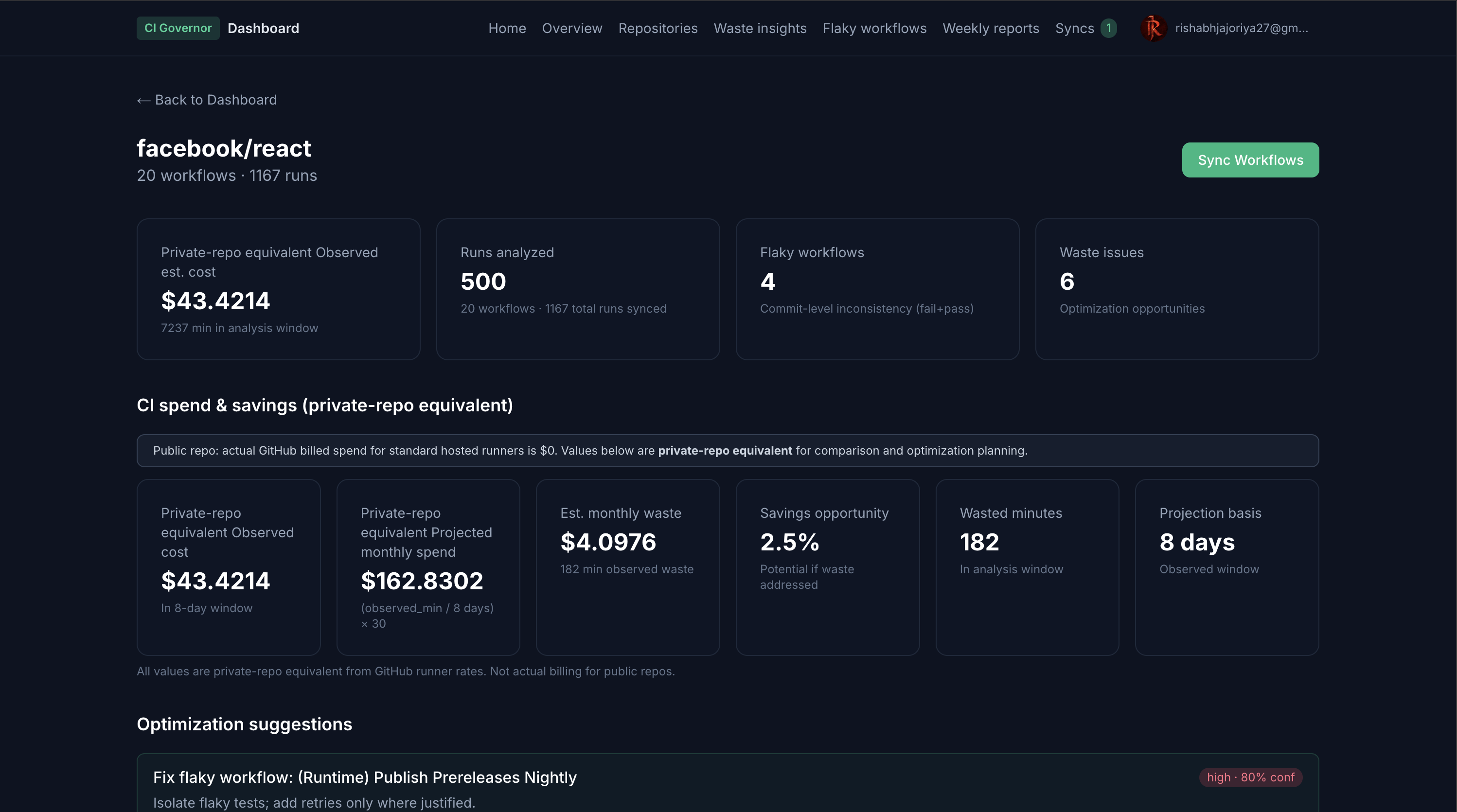Image resolution: width=1457 pixels, height=812 pixels.
Task: Click the Dashboard title in header
Action: click(x=263, y=28)
